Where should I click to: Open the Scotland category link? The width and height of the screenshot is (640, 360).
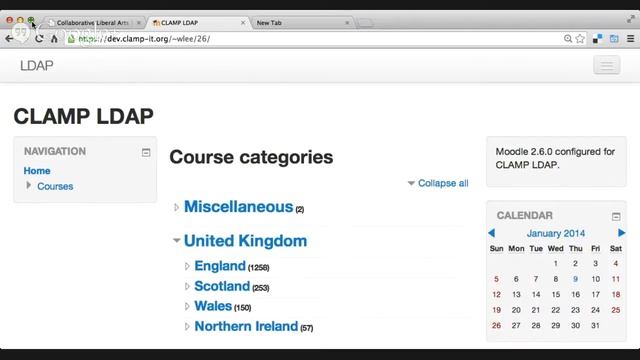222,286
